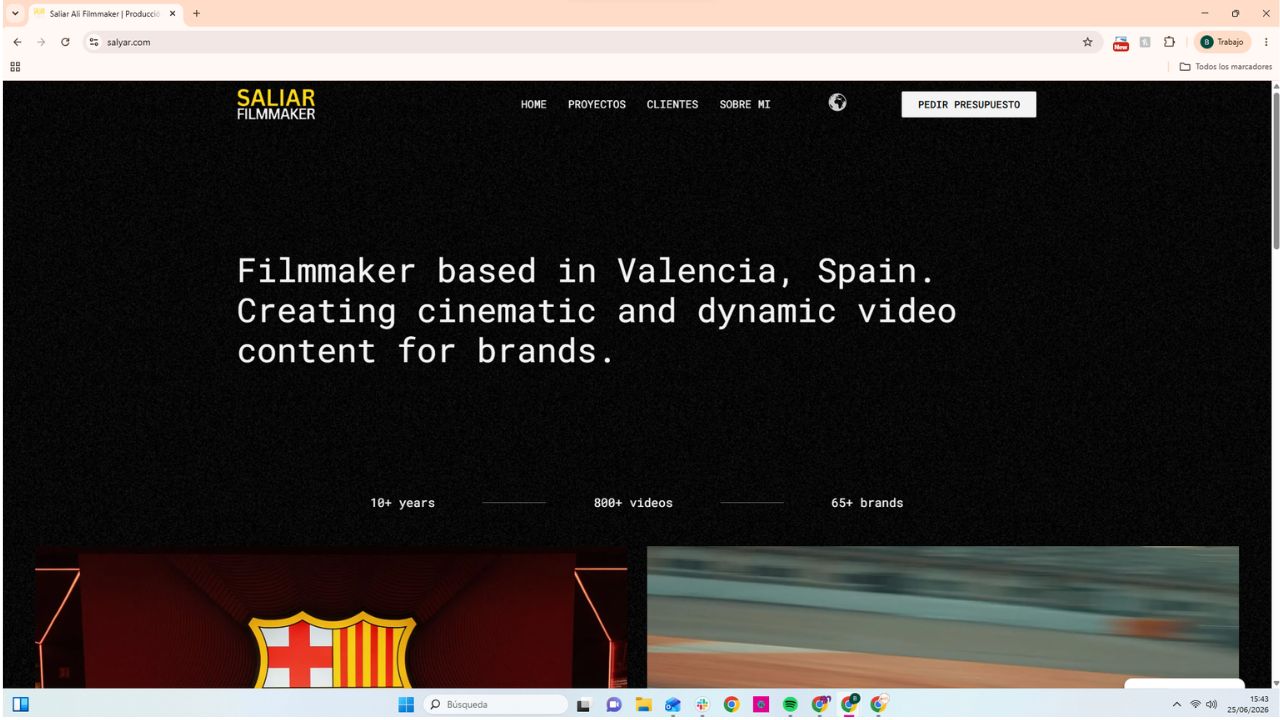
Task: Open the Windows Start menu
Action: click(x=406, y=705)
